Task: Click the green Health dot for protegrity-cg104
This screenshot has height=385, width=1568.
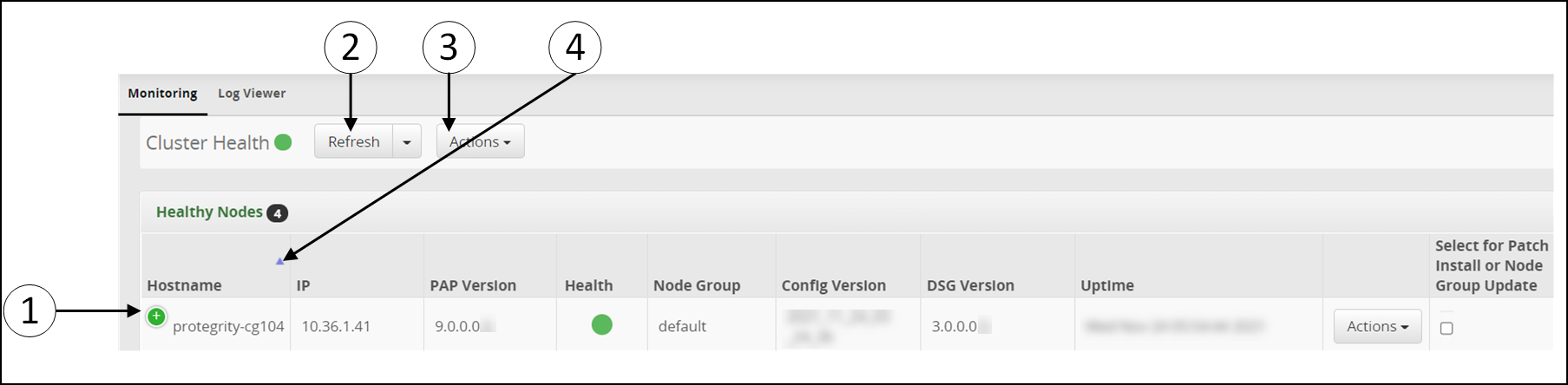Action: [x=601, y=325]
